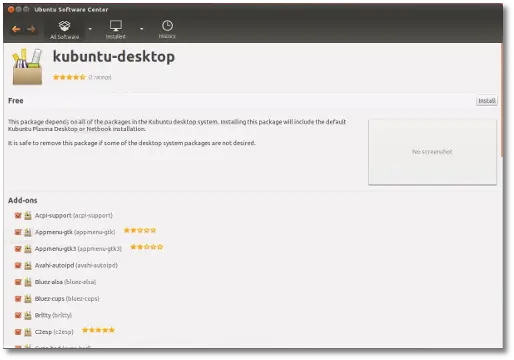The width and height of the screenshot is (514, 360).
Task: Select the Bluez-cups (bluez-cups) label
Action: pos(67,299)
